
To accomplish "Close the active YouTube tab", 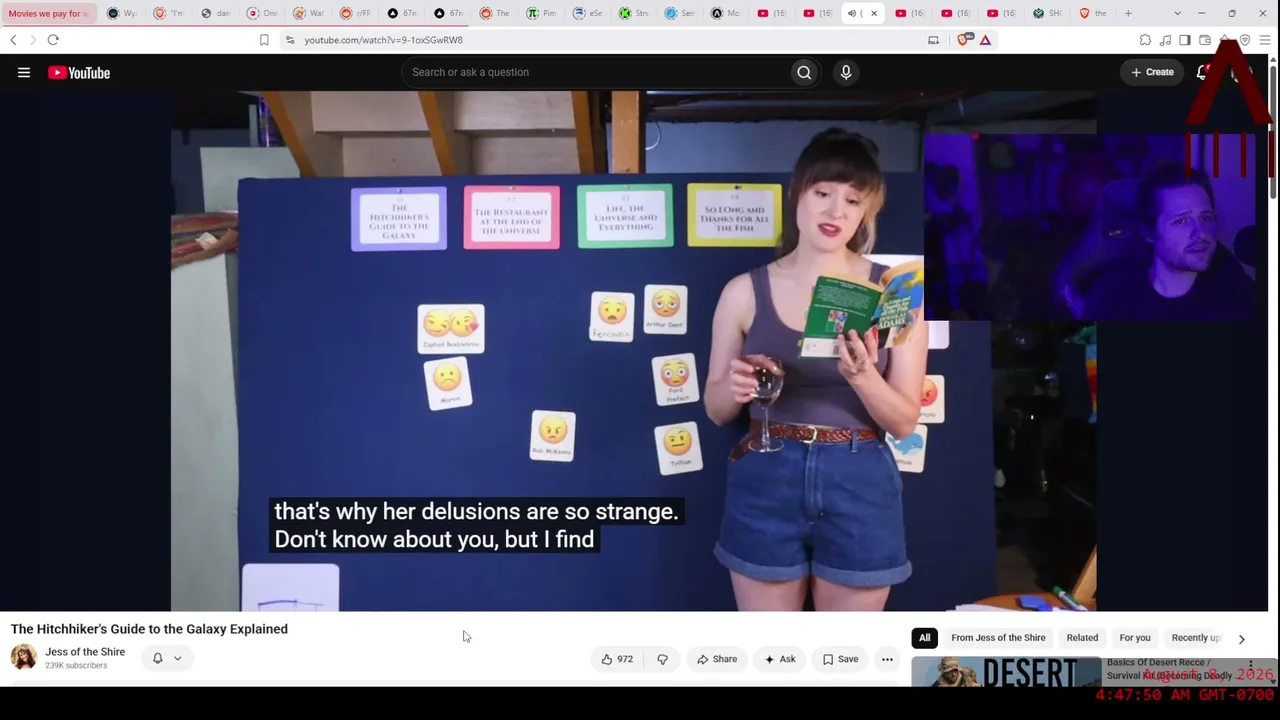I will [x=874, y=13].
